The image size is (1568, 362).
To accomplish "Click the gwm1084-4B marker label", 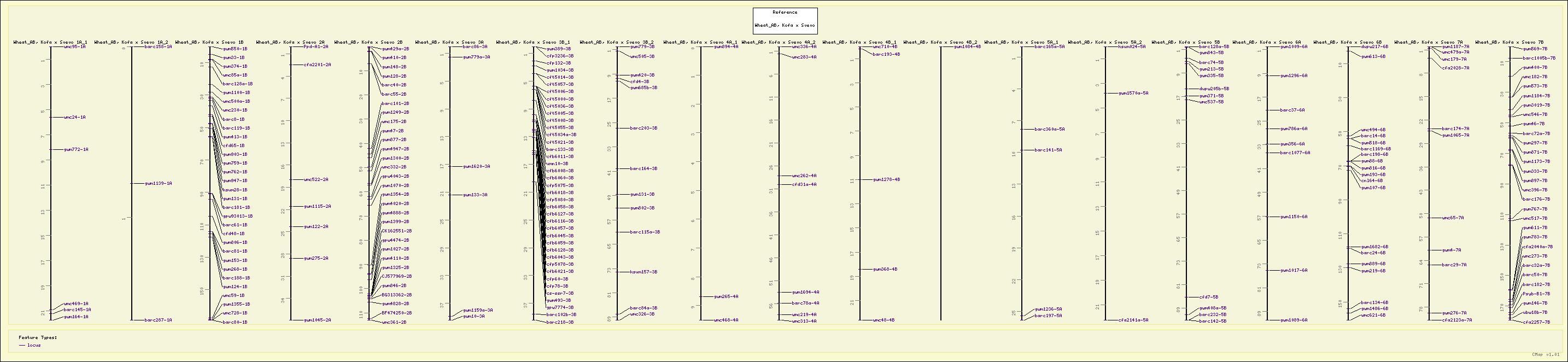I will tap(967, 46).
